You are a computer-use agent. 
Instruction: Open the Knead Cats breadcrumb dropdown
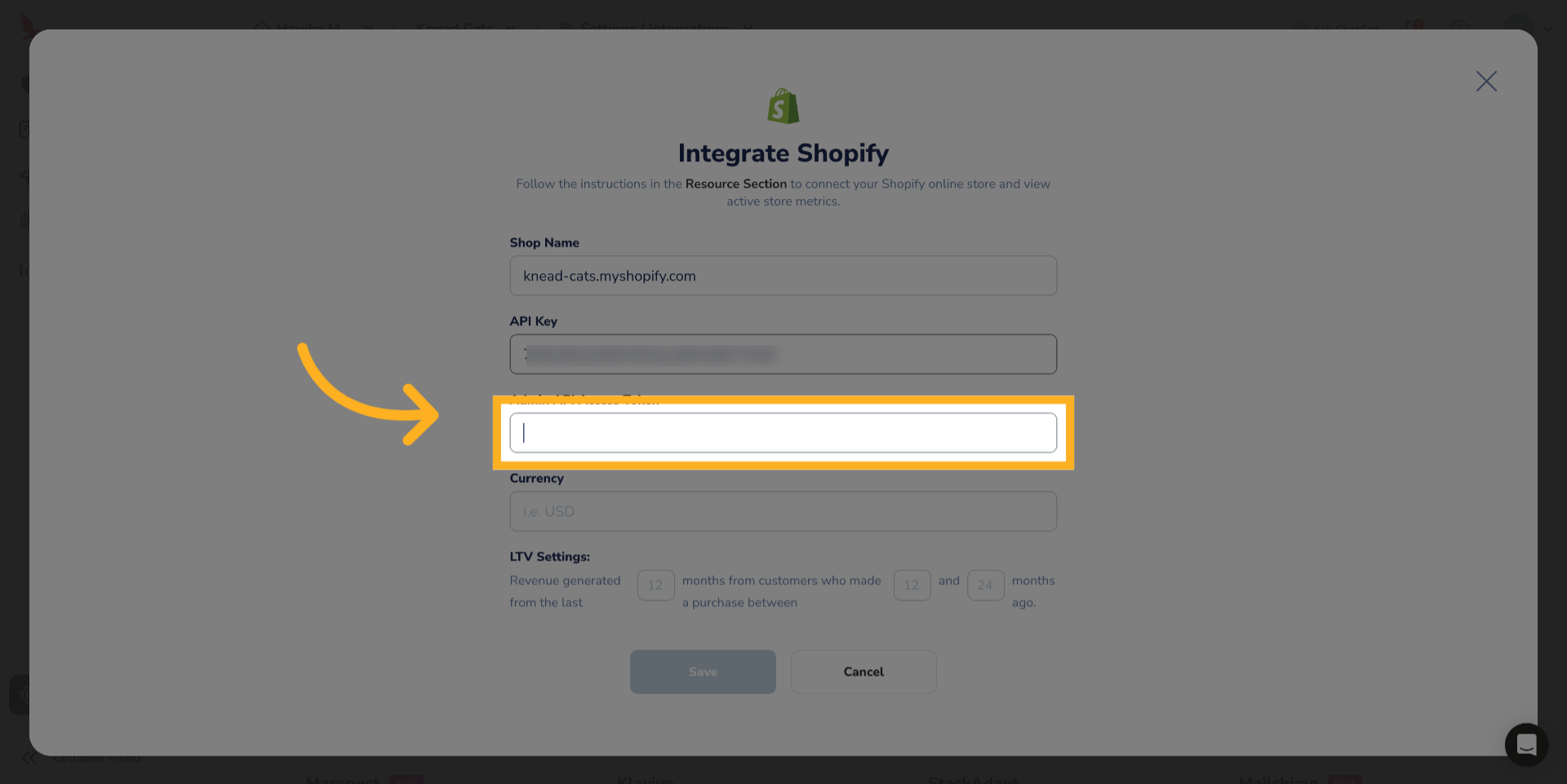click(x=511, y=27)
